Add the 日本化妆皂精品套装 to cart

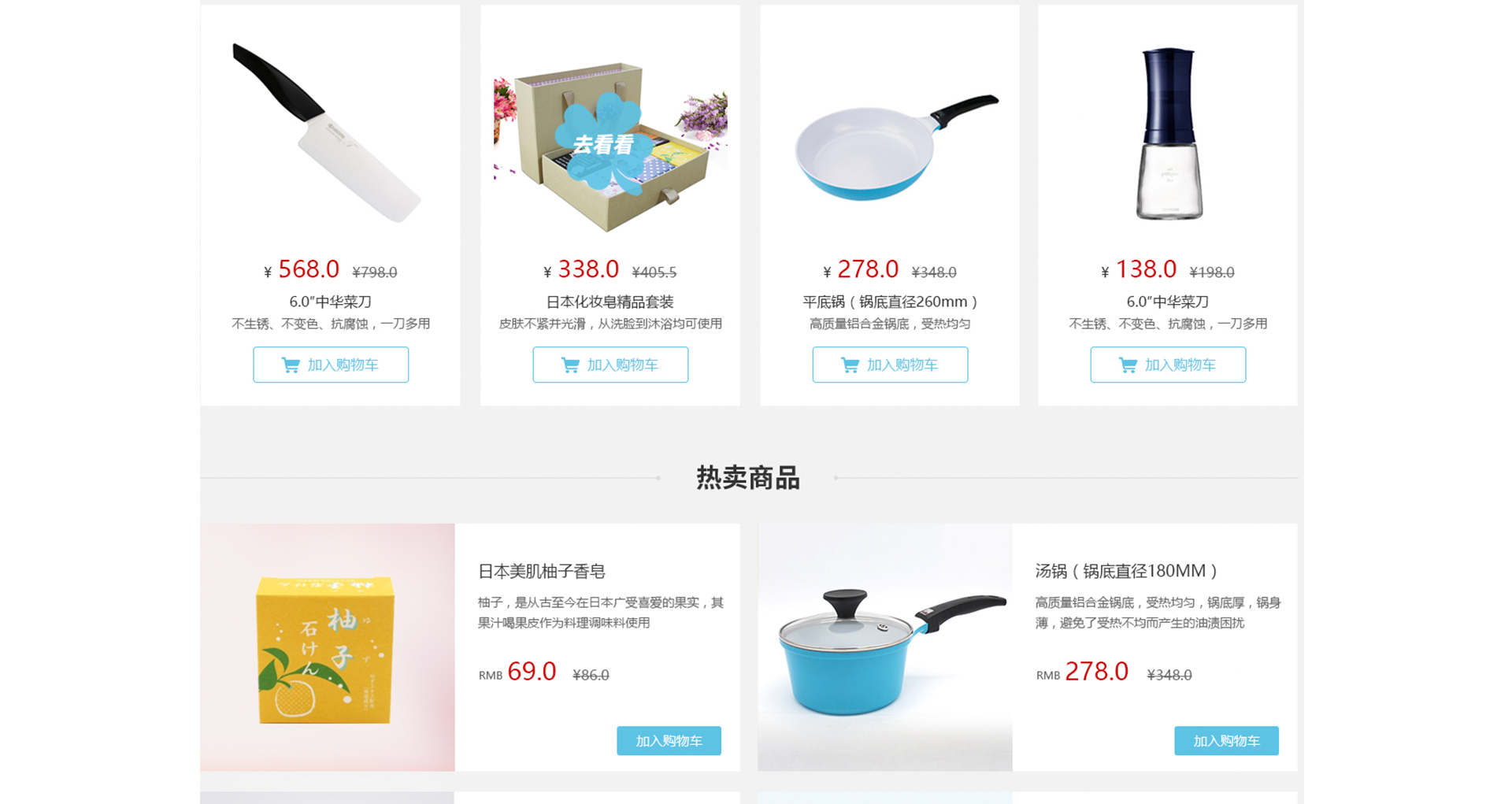(x=610, y=365)
